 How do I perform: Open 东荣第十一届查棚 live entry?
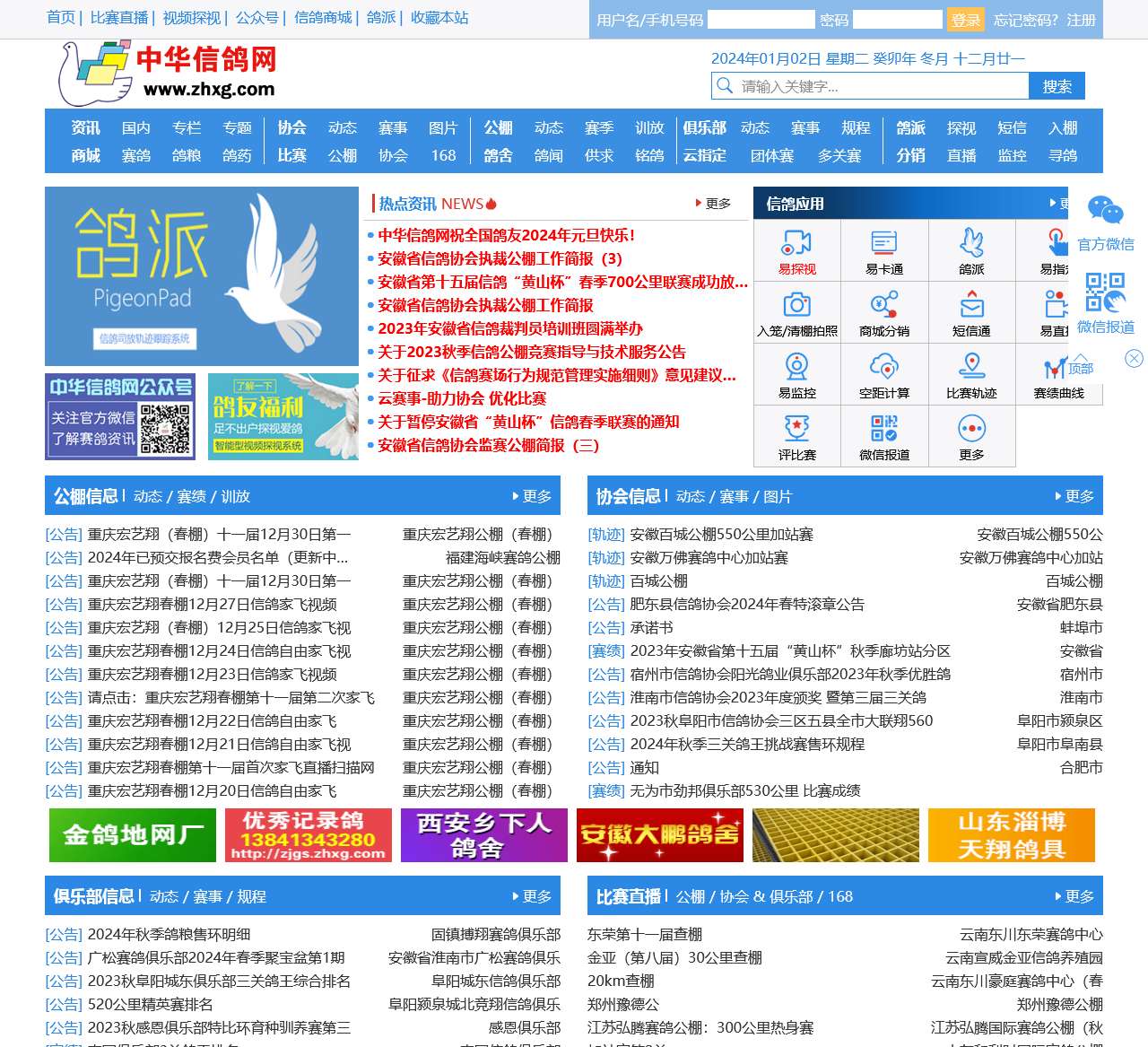pos(645,934)
